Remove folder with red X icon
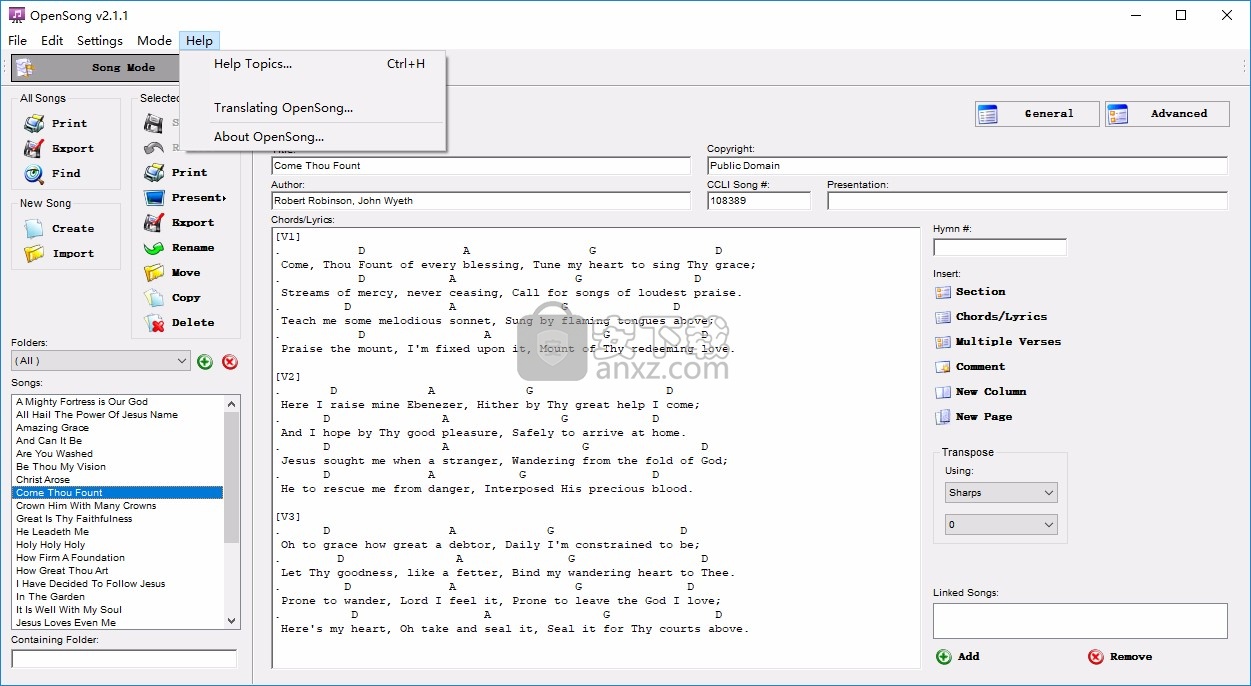1251x686 pixels. [230, 361]
